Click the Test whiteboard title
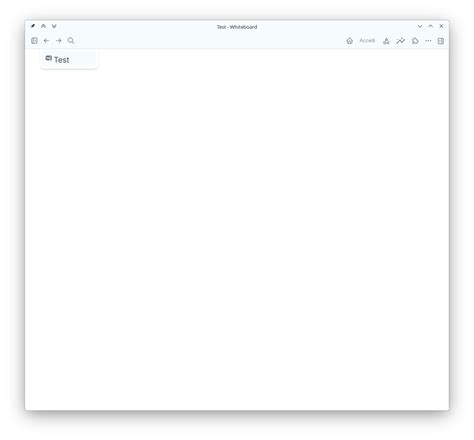The image size is (474, 440). click(62, 60)
